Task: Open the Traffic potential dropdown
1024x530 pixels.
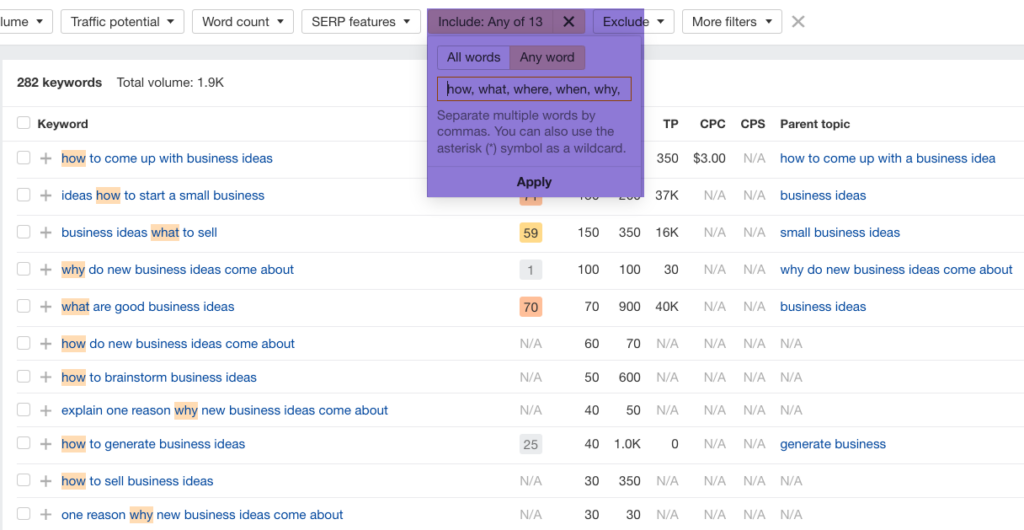Action: pyautogui.click(x=121, y=22)
